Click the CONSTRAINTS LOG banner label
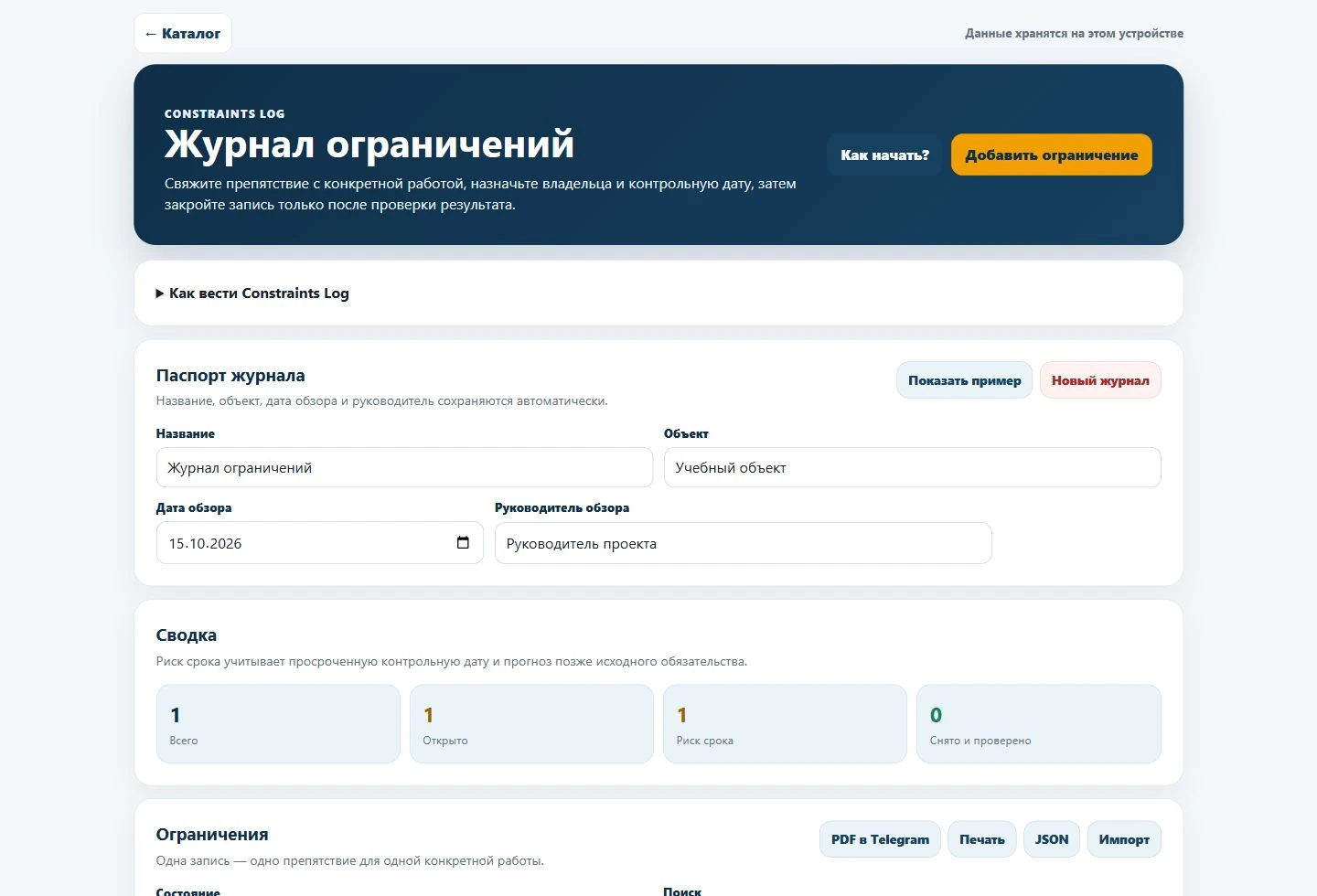 [x=225, y=114]
